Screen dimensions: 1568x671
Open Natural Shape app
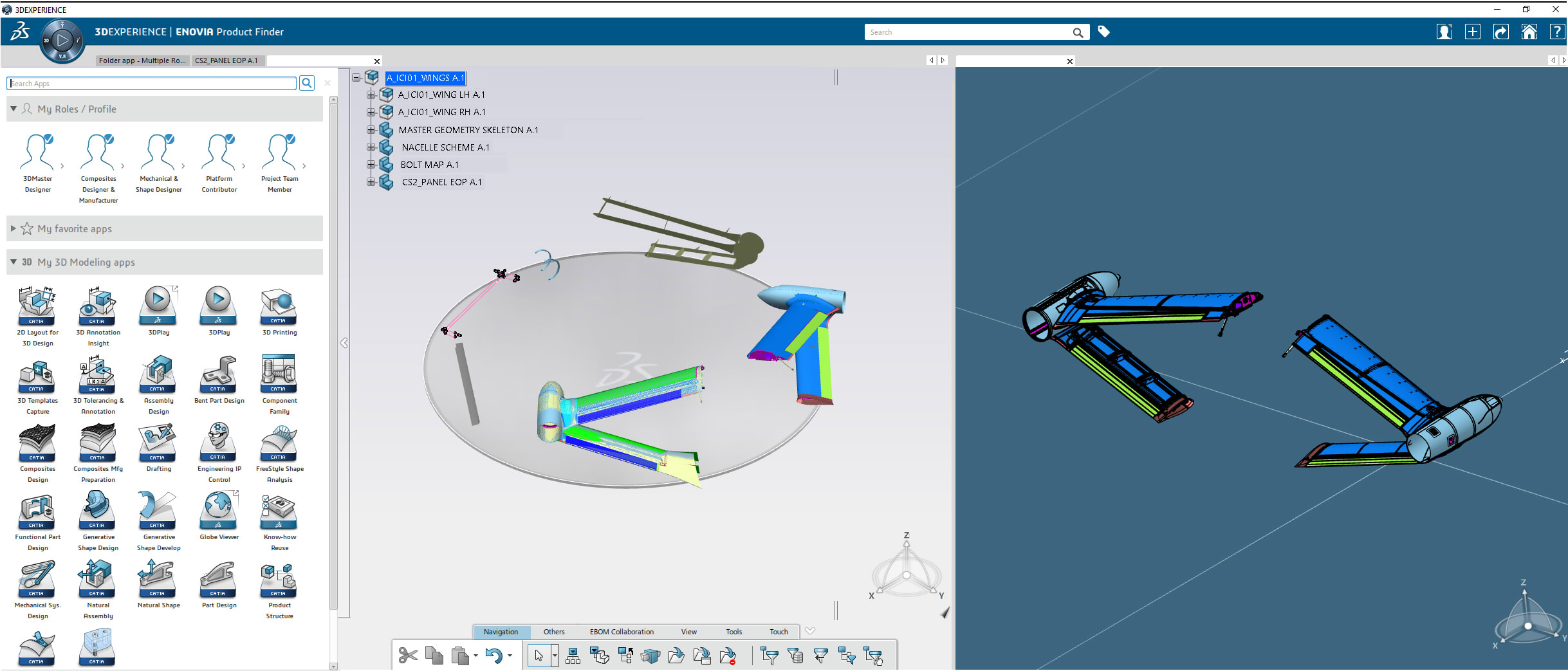[x=158, y=584]
